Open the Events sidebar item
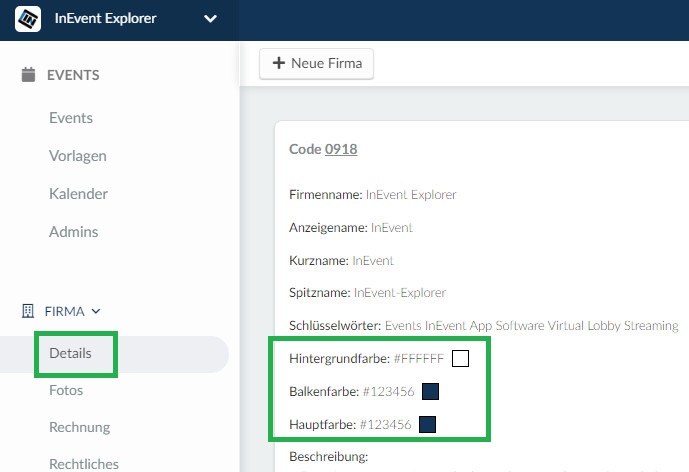 tap(71, 118)
